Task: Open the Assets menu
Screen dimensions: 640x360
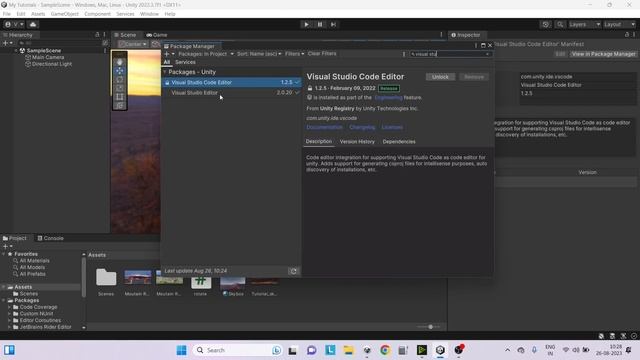Action: (x=38, y=14)
